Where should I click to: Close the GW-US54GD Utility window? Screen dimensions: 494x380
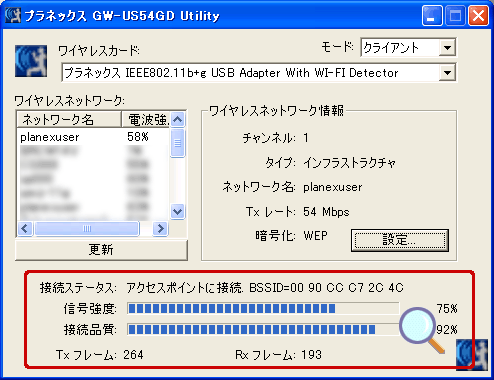(478, 15)
